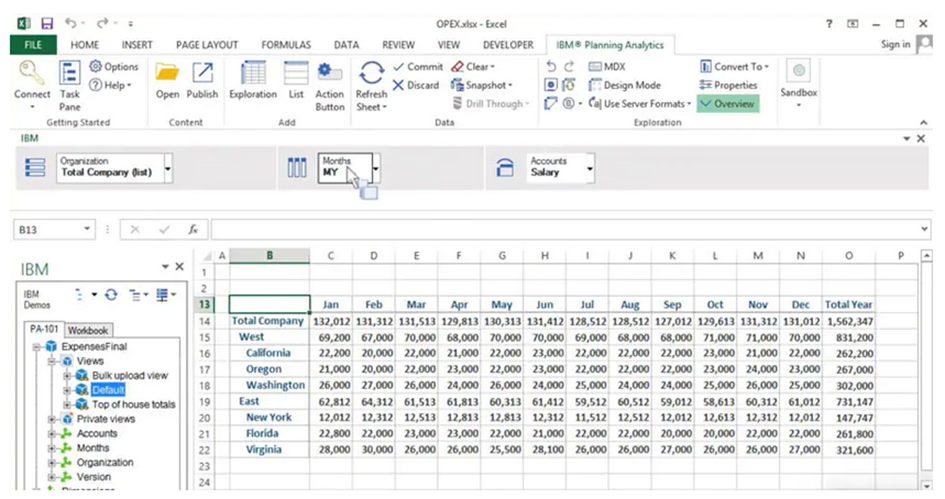Select the Version dimension in tree
This screenshot has height=499, width=945.
93,477
